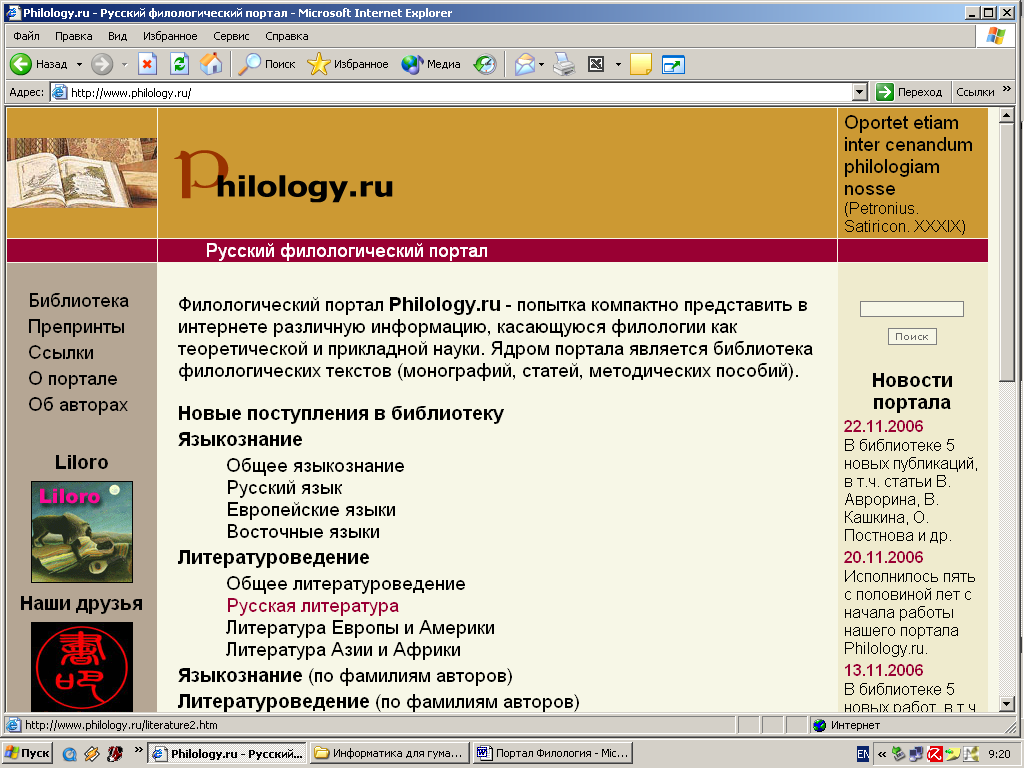This screenshot has width=1024, height=768.
Task: Open the Правка menu
Action: click(73, 36)
